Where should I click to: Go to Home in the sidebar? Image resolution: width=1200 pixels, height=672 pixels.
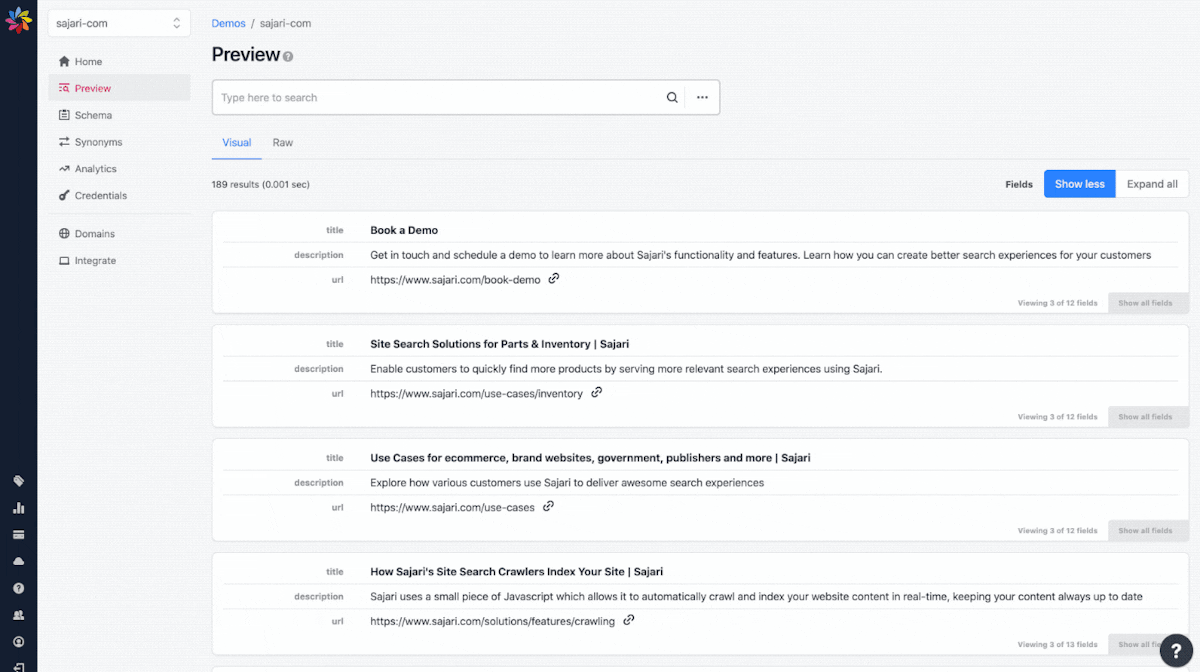pyautogui.click(x=119, y=62)
